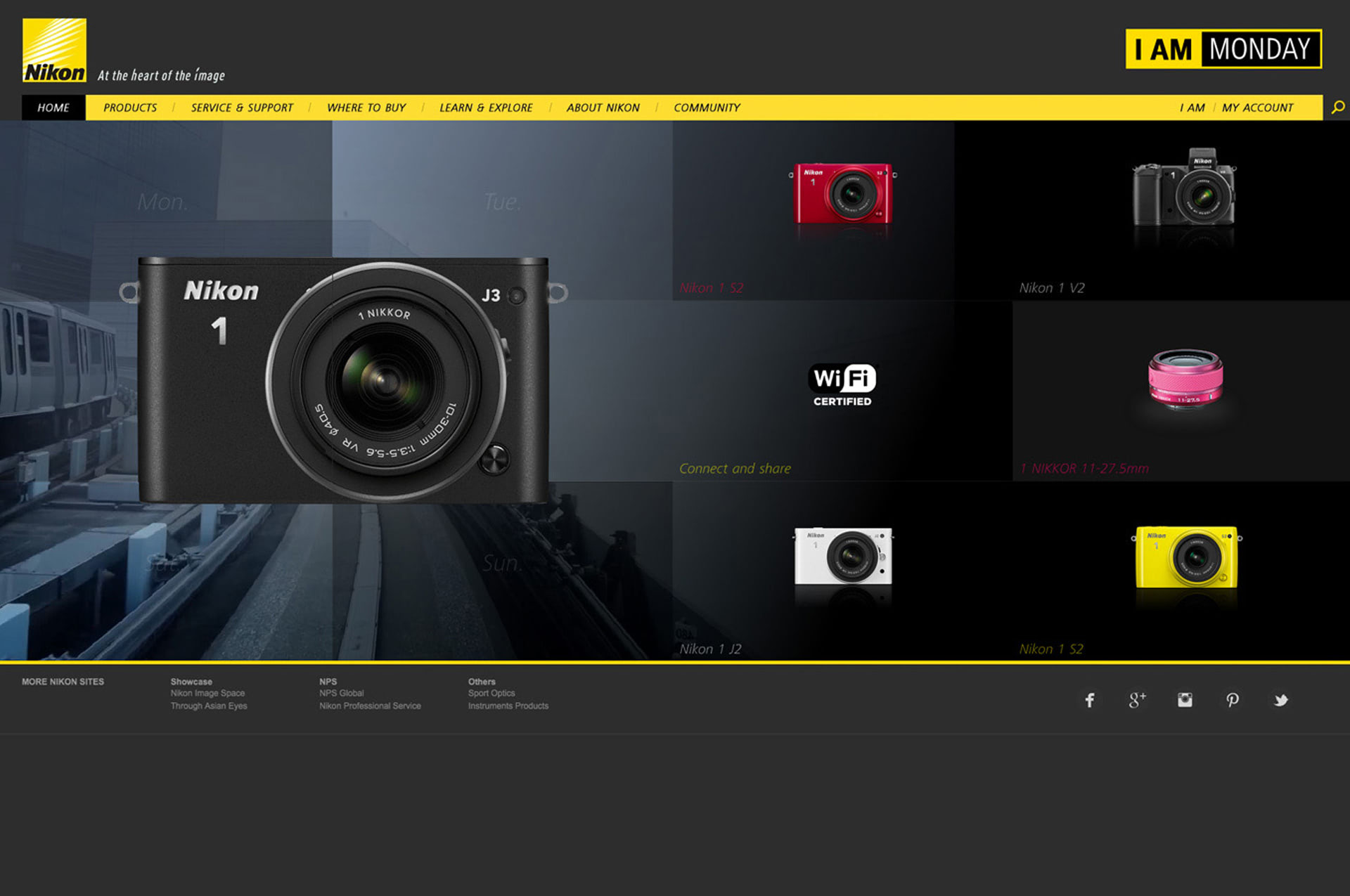Viewport: 1350px width, 896px height.
Task: Open the PRODUCTS menu
Action: click(x=130, y=108)
